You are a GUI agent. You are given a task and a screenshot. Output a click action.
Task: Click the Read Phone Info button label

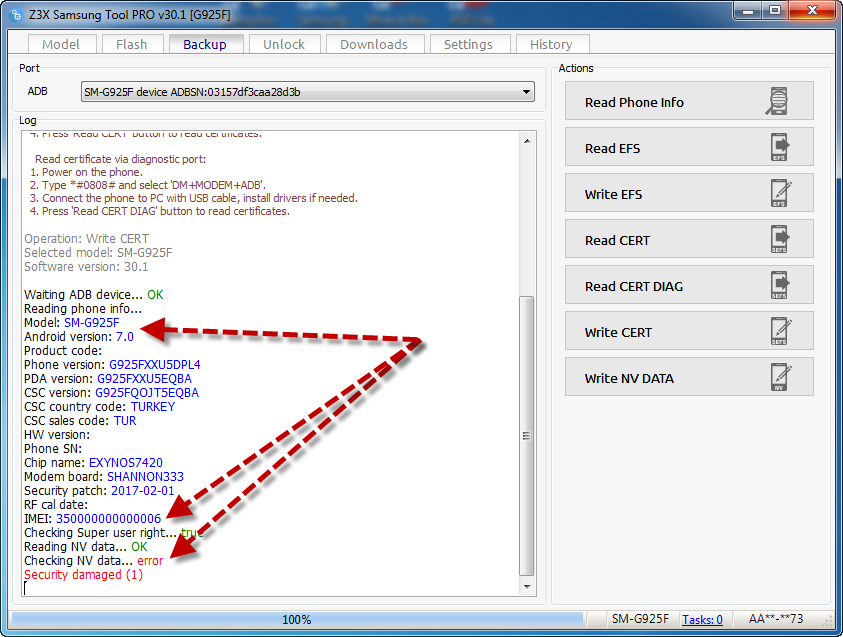pyautogui.click(x=634, y=102)
